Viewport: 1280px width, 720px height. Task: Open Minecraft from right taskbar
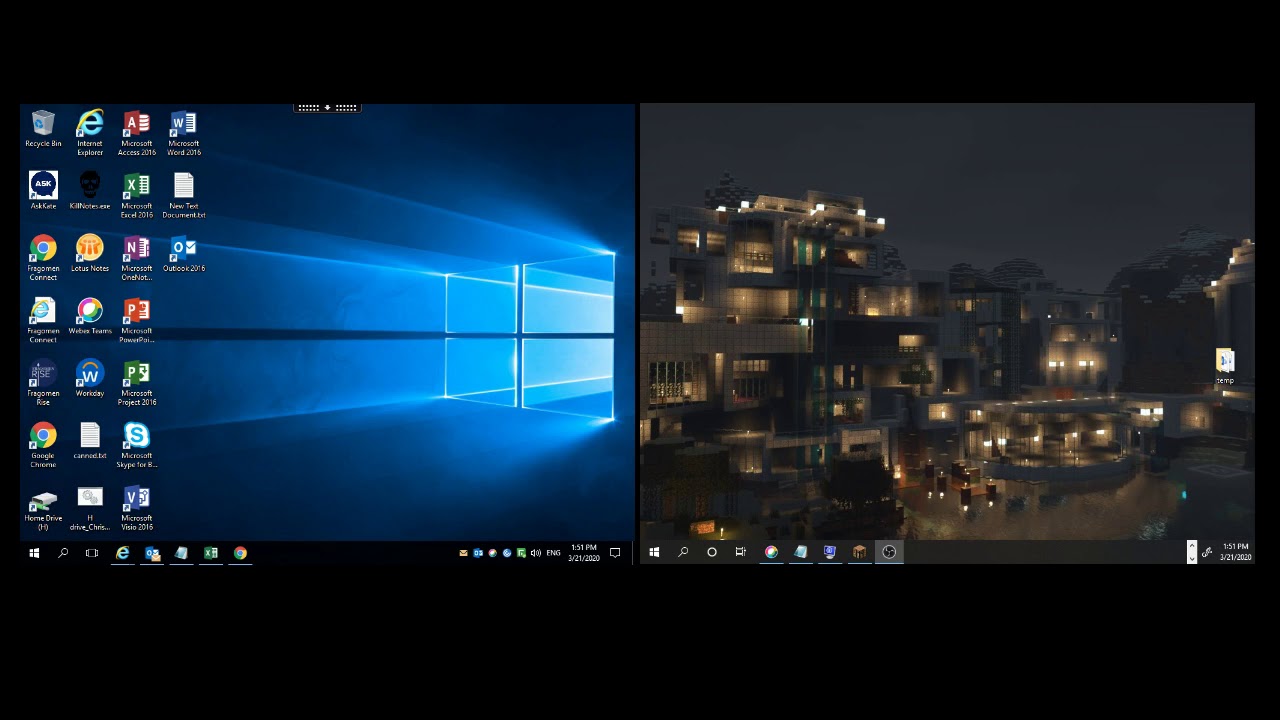859,552
